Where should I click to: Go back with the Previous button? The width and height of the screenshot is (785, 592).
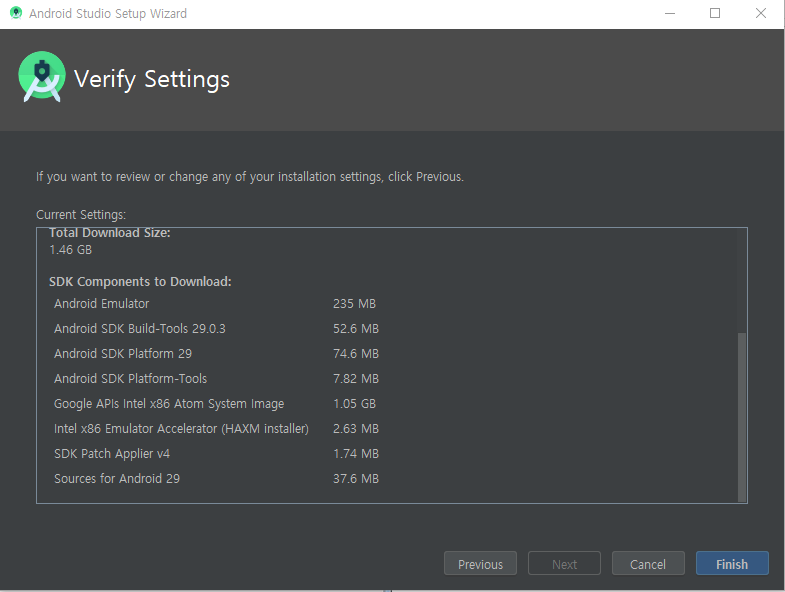pyautogui.click(x=480, y=563)
